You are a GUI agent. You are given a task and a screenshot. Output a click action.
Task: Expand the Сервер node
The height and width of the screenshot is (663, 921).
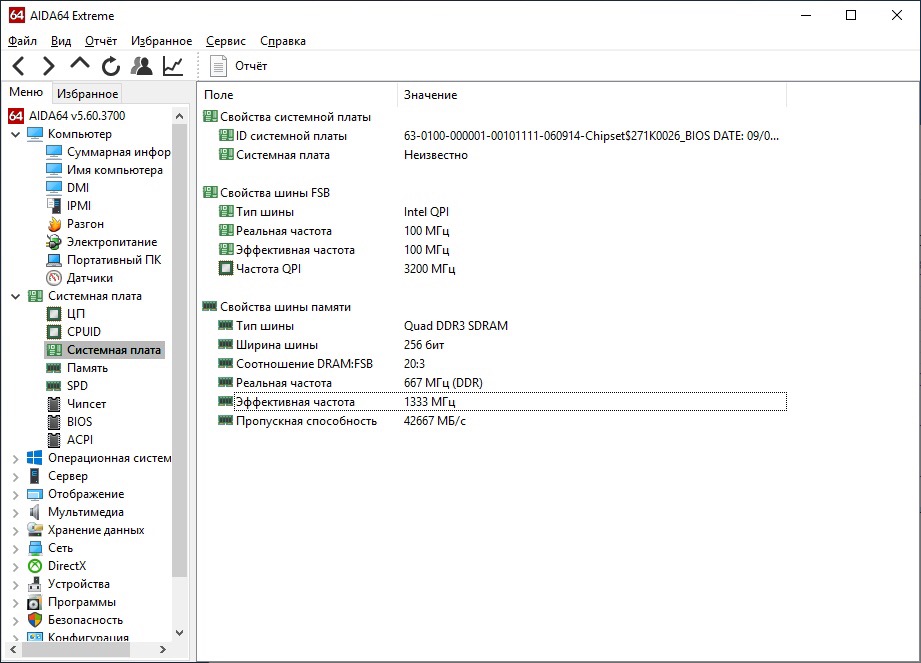[x=15, y=476]
